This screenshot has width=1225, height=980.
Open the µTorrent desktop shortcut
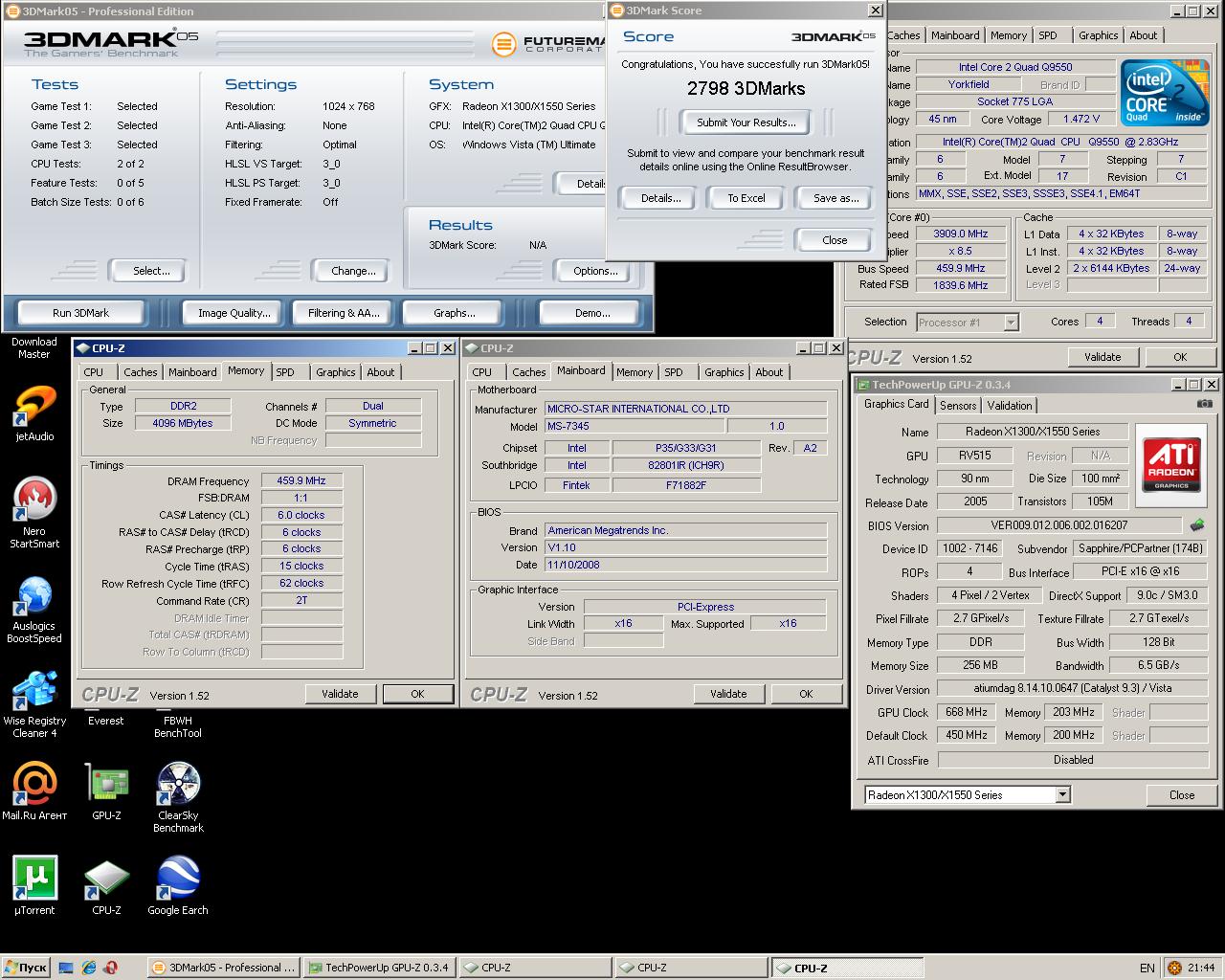[34, 885]
